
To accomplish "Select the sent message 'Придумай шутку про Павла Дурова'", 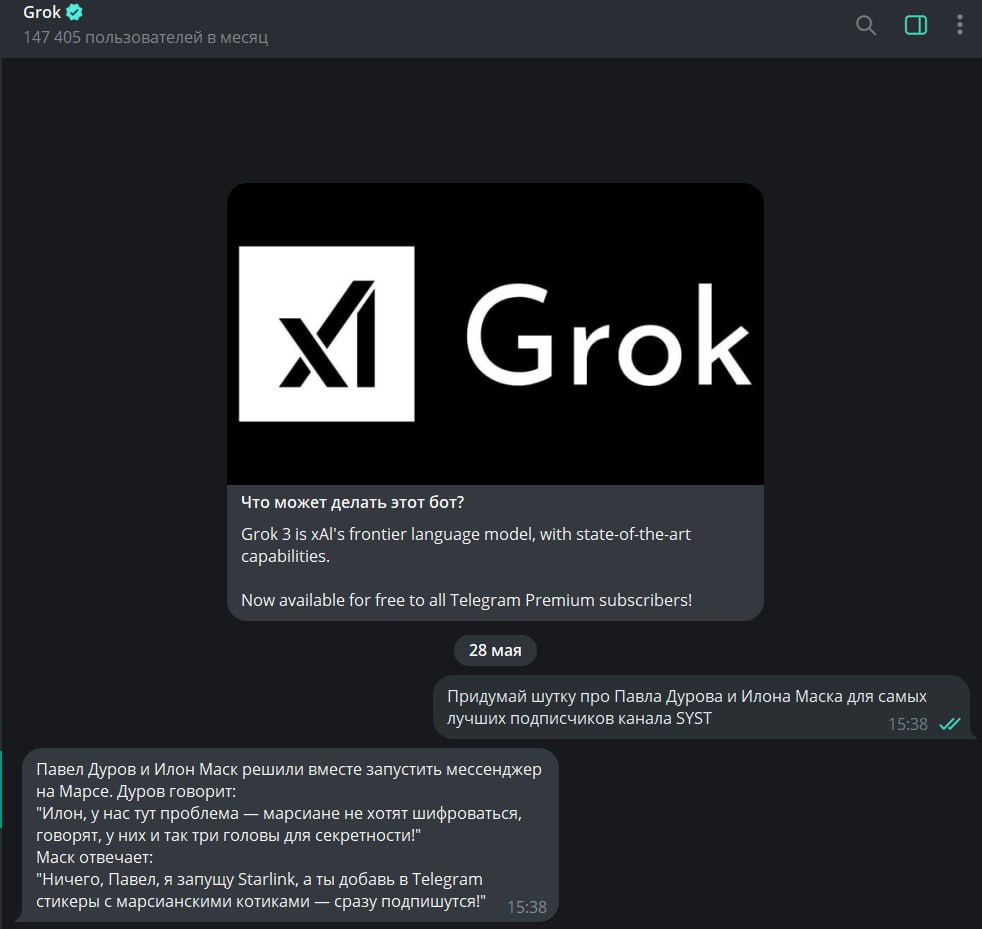I will (x=701, y=707).
